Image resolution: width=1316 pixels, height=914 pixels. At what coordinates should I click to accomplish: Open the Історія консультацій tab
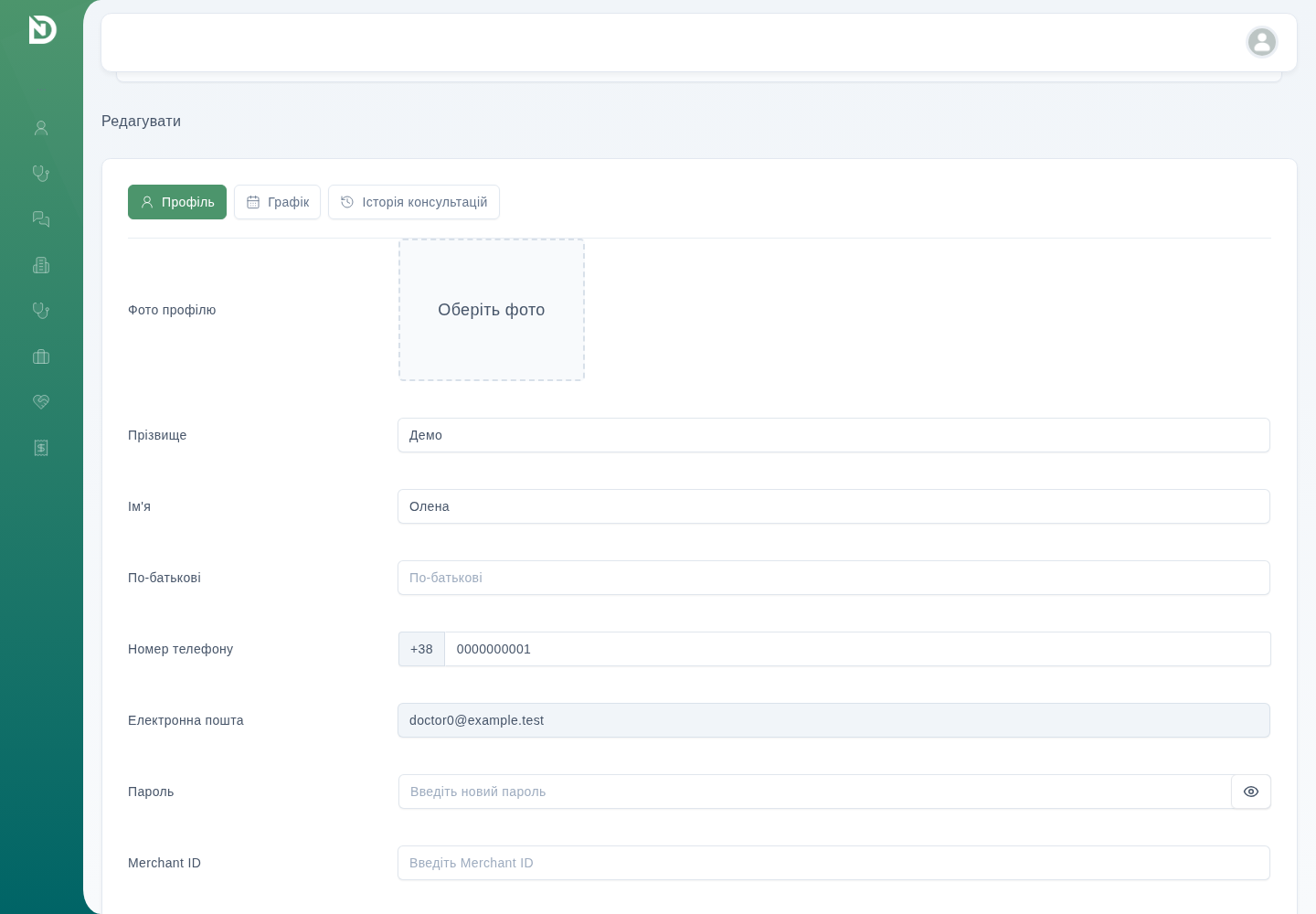coord(414,202)
